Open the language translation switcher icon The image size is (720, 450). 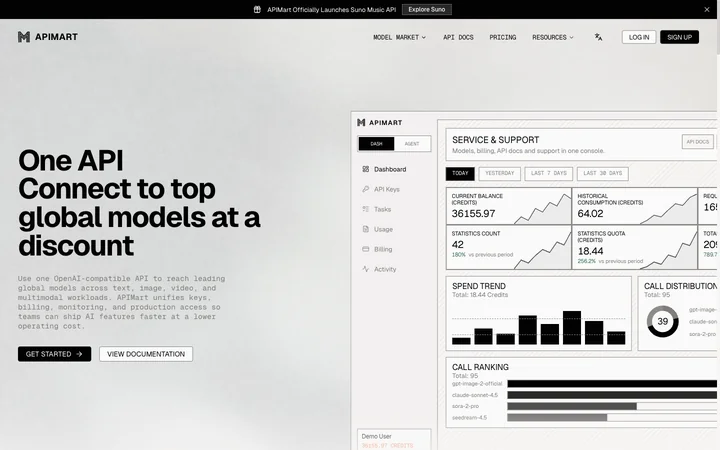(598, 37)
